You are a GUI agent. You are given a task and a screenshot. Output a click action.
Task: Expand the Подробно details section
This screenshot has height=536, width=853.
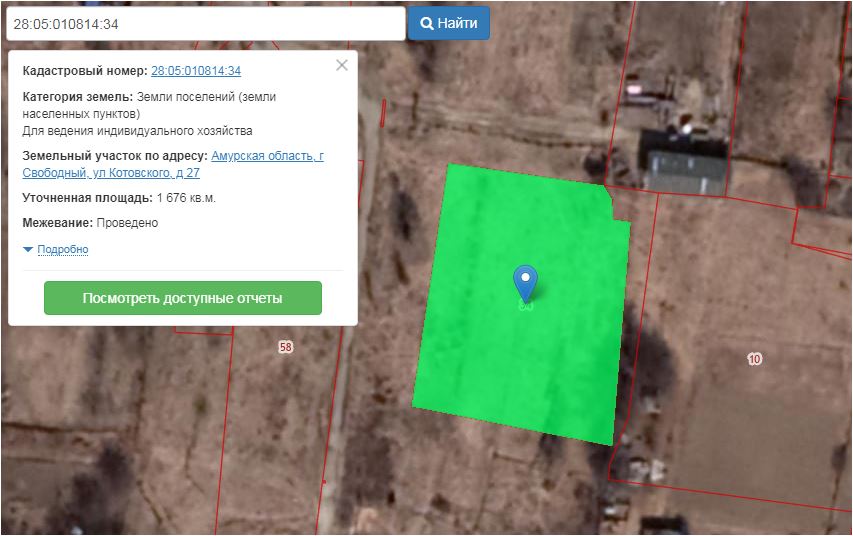[x=62, y=250]
